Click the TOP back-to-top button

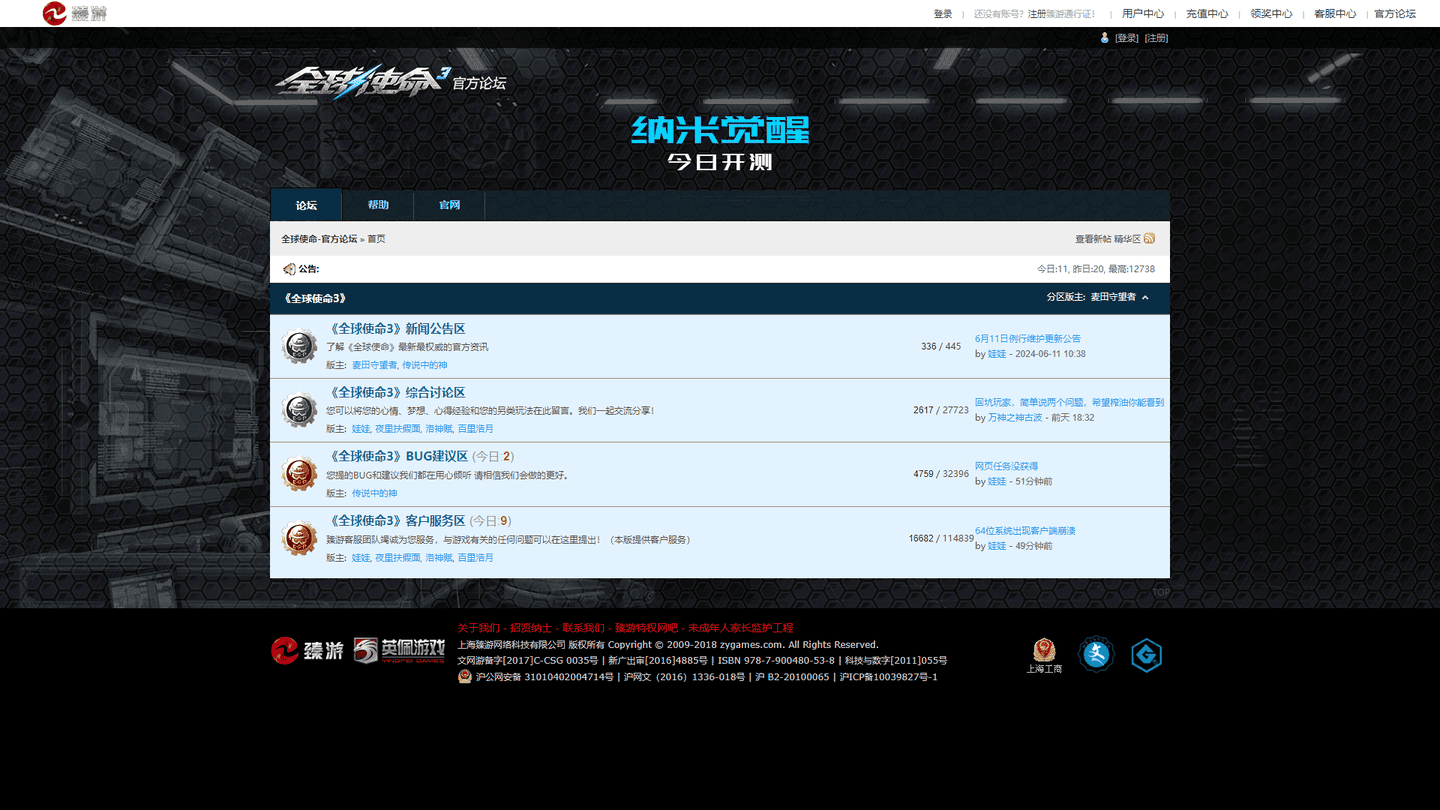pos(1160,592)
